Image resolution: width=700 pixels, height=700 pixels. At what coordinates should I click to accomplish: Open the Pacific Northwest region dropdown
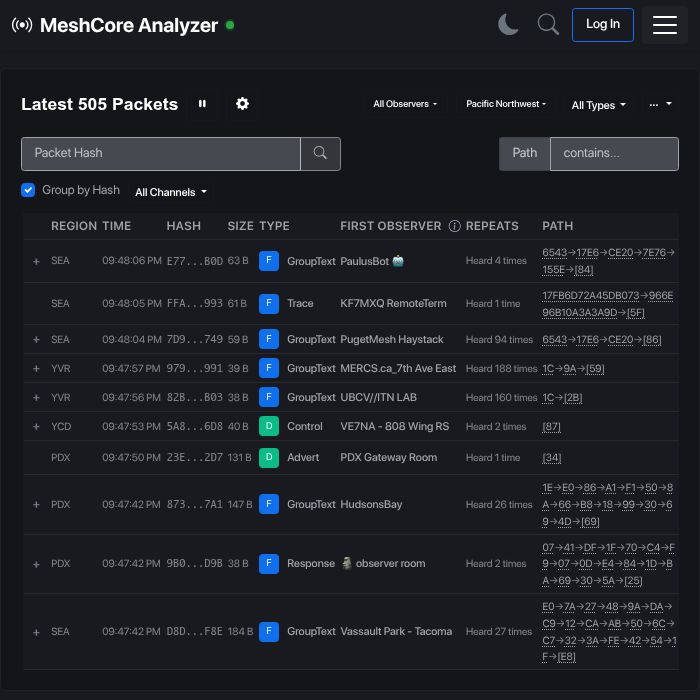pos(508,104)
